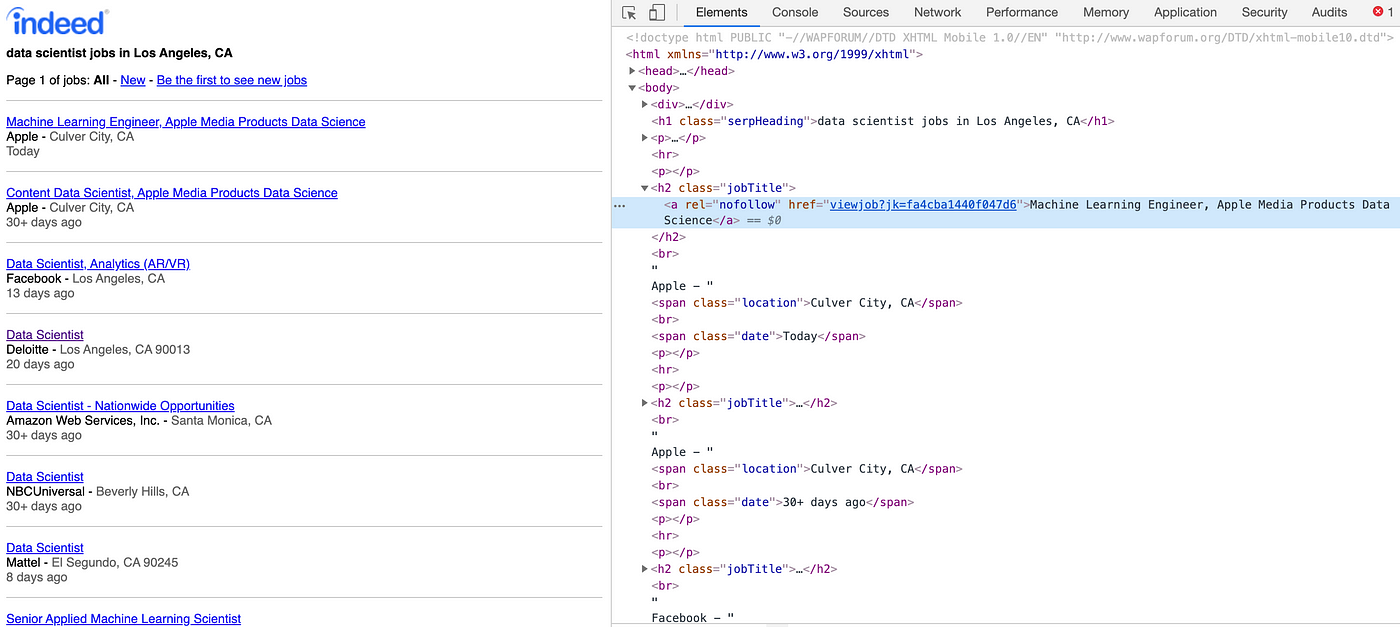The height and width of the screenshot is (627, 1400).
Task: Open the Elements tab
Action: tap(721, 13)
